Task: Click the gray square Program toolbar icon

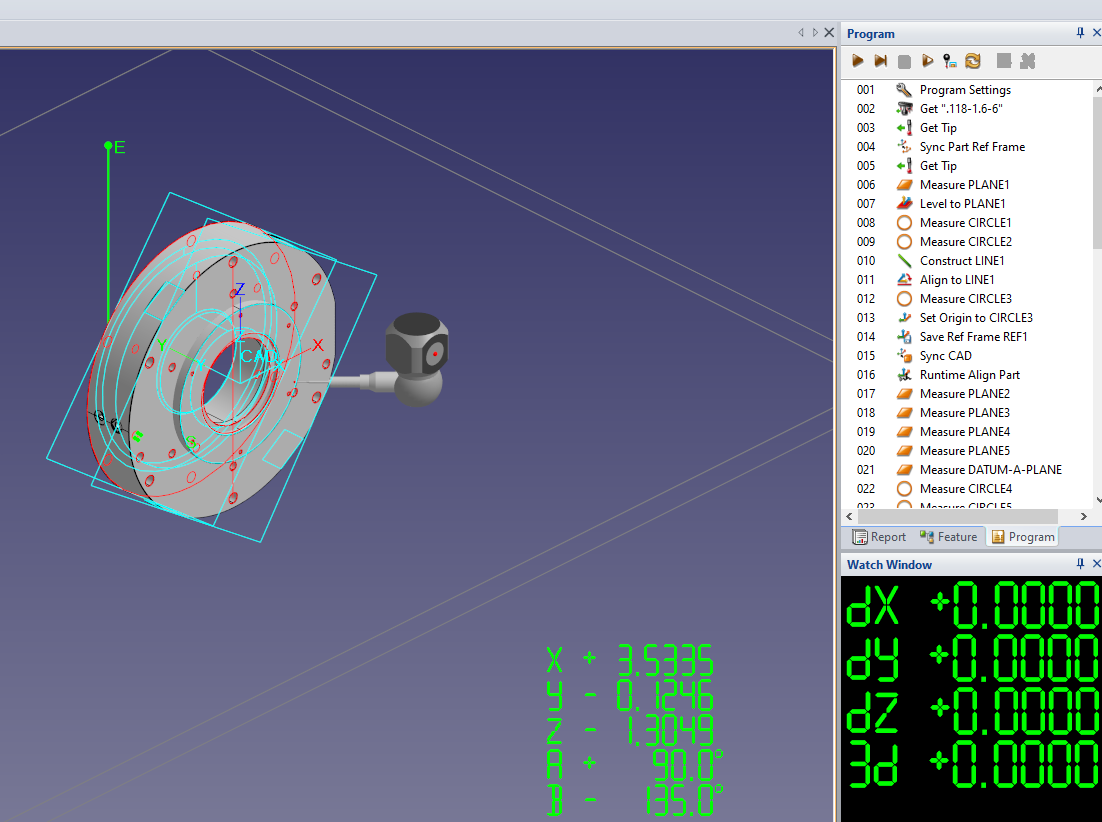Action: pyautogui.click(x=1004, y=61)
